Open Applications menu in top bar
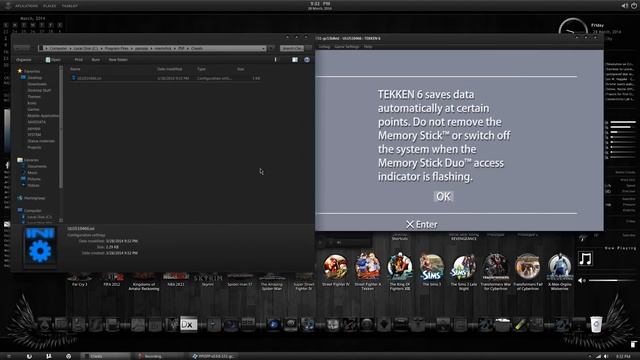 pos(26,6)
